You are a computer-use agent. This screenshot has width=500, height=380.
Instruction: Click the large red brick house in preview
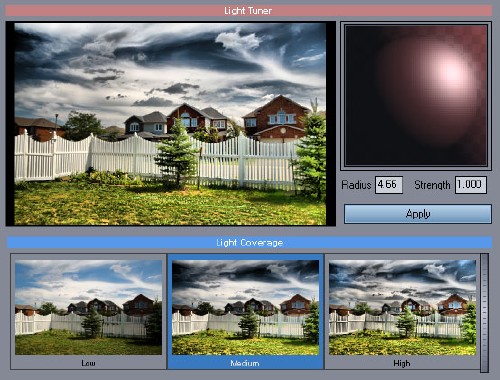[278, 118]
